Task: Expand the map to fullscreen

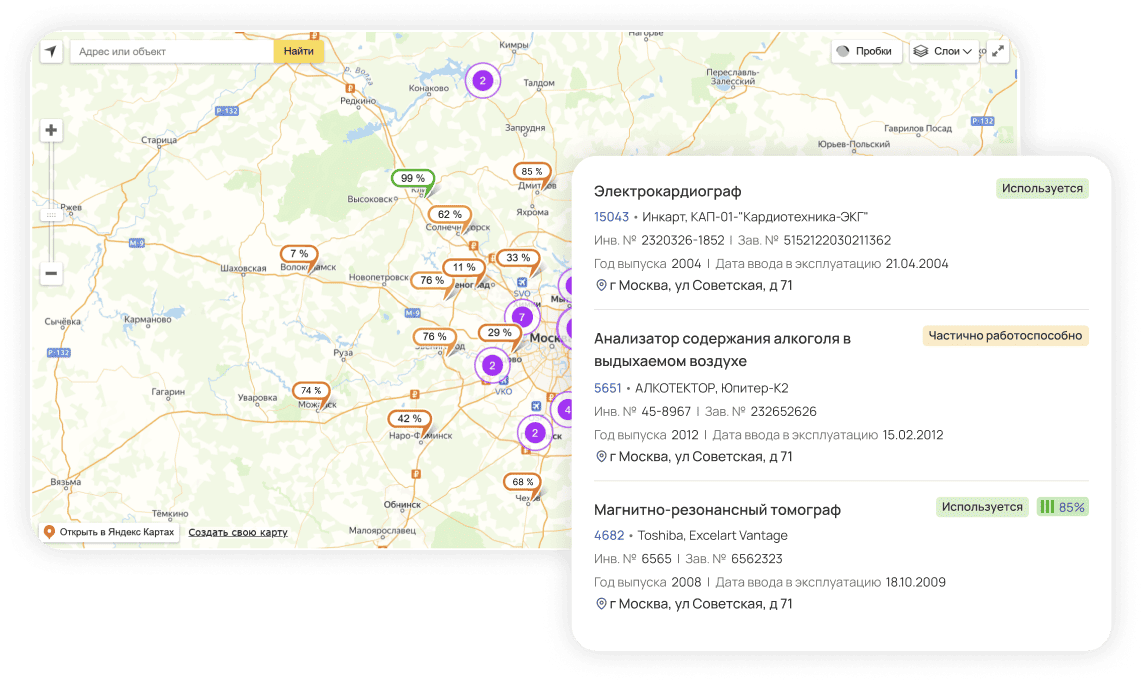Action: 998,51
